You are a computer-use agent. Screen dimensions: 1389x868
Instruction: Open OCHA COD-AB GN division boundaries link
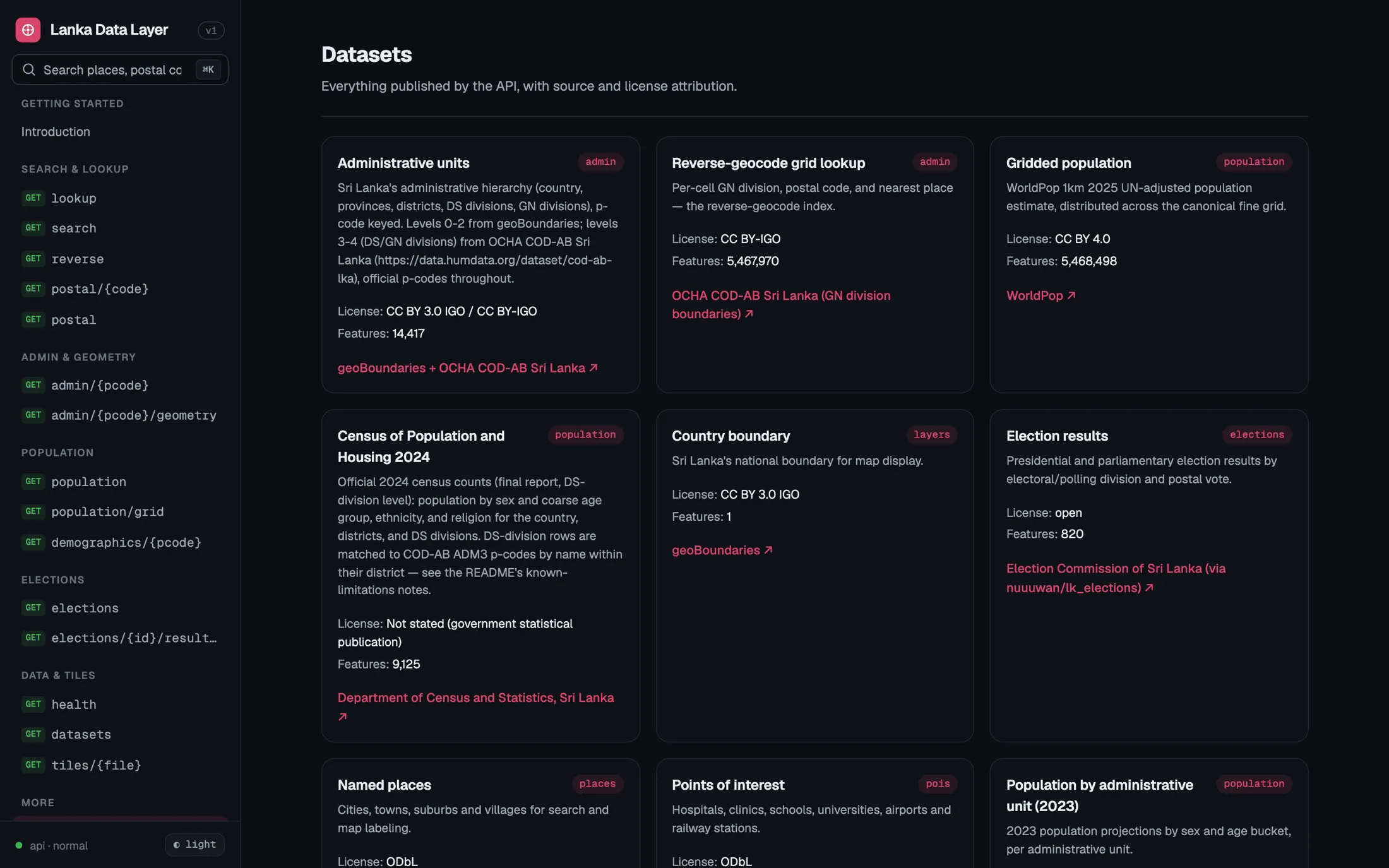coord(781,305)
